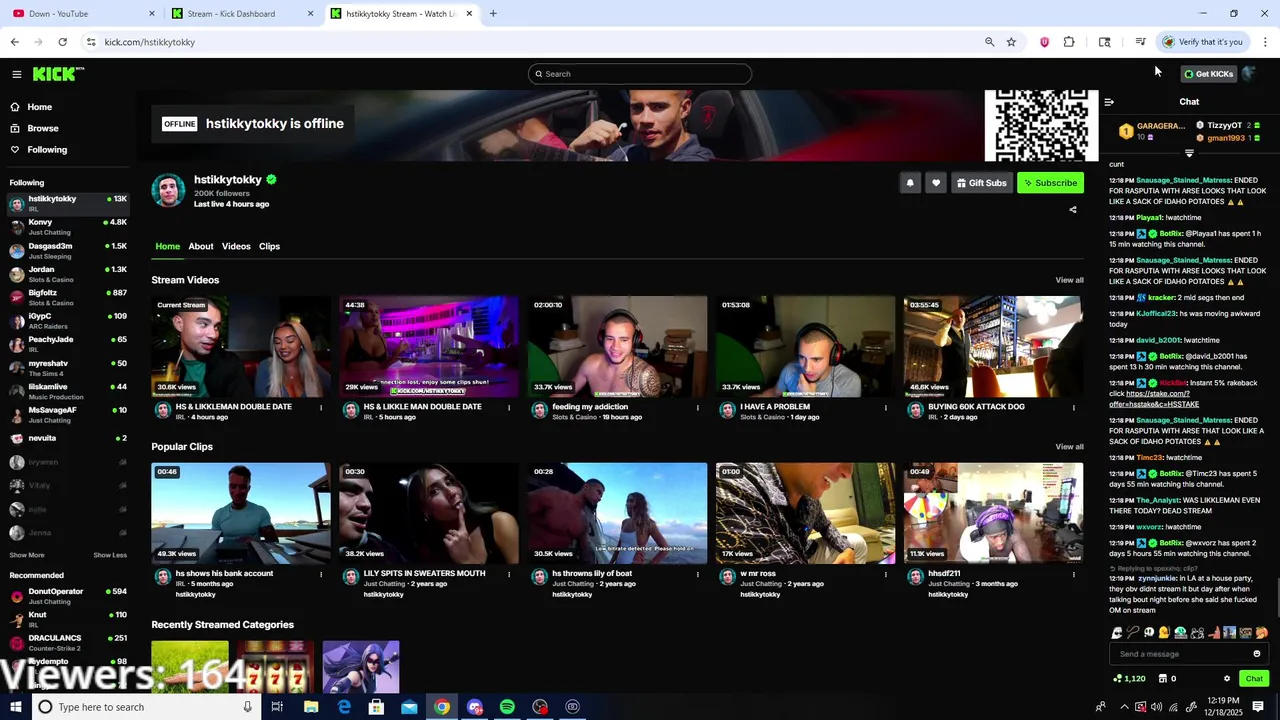
Task: Open PeachyJade channel in following list
Action: click(x=68, y=344)
